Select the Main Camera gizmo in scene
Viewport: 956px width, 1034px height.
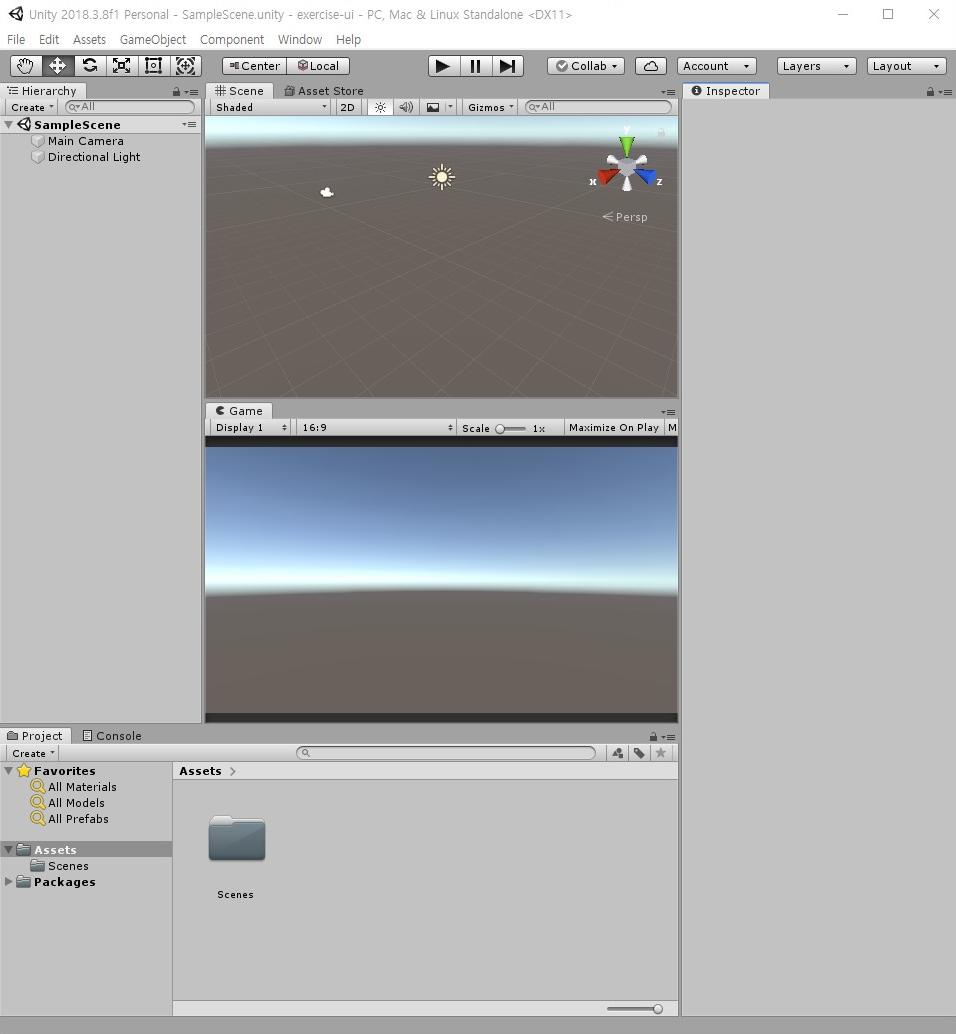point(327,193)
